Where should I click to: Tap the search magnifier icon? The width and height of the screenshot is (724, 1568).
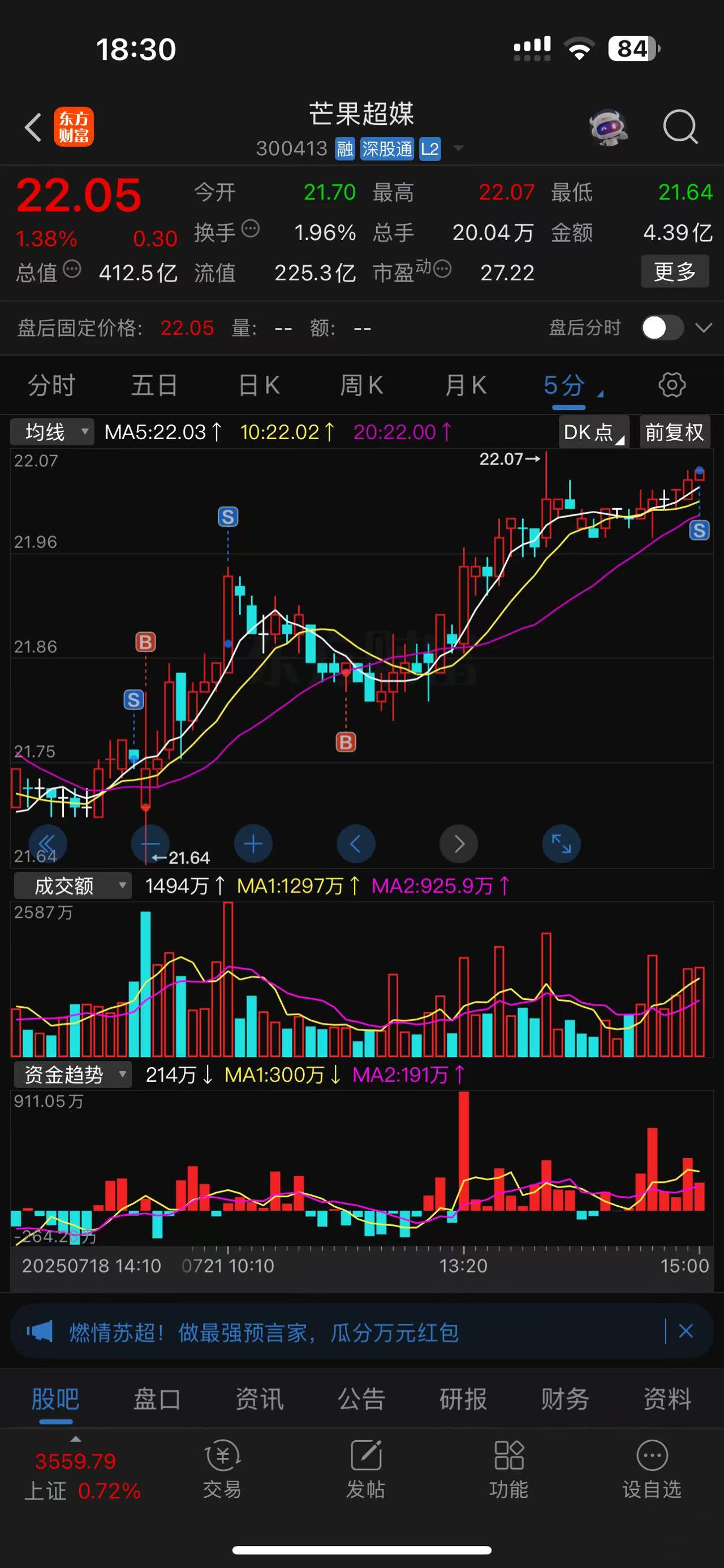click(x=679, y=127)
